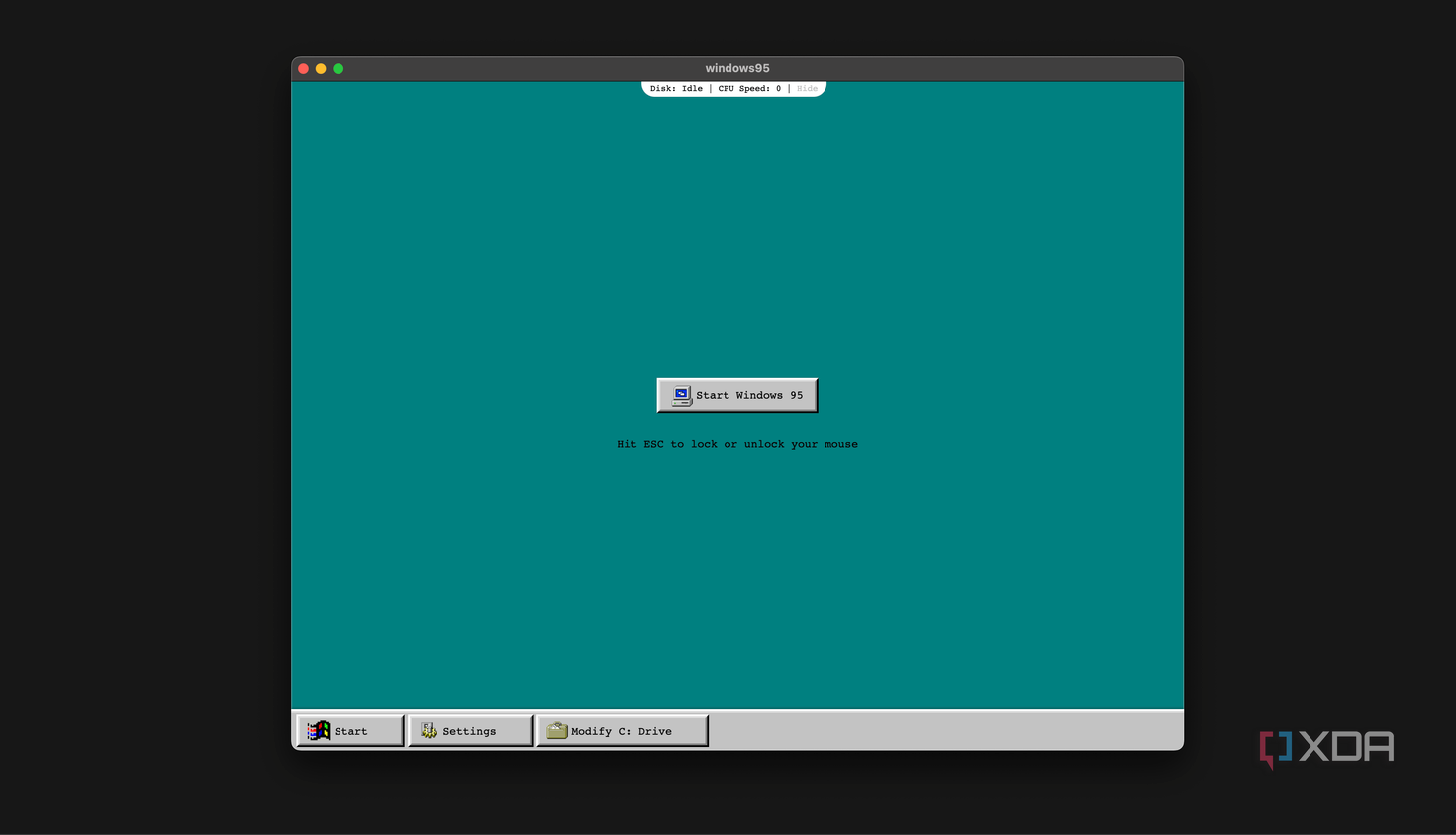Close the windows95 window with red button

pos(304,68)
